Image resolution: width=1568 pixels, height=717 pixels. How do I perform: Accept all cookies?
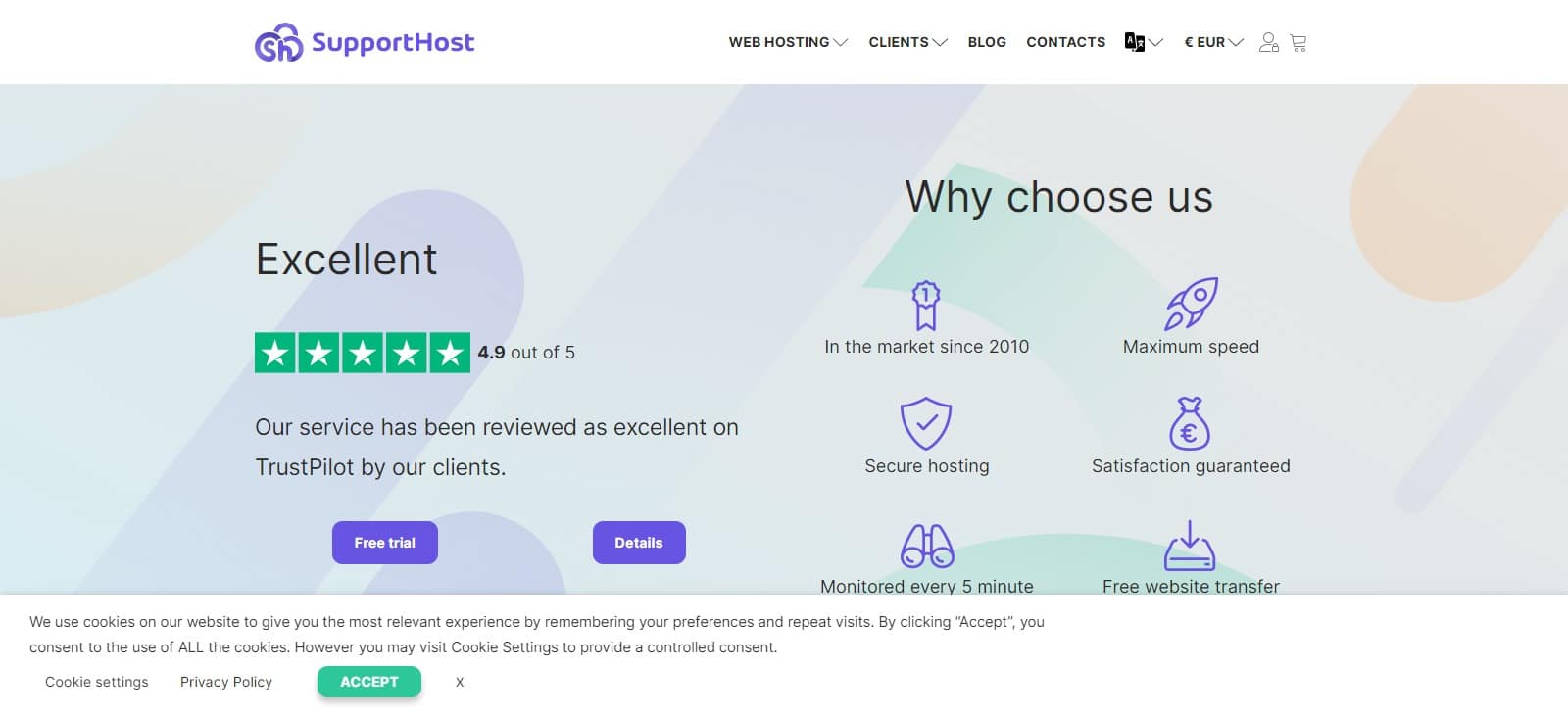pyautogui.click(x=369, y=682)
